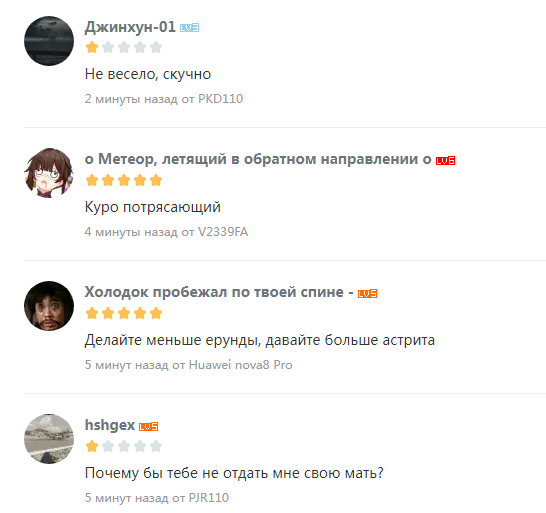The width and height of the screenshot is (546, 513).
Task: Click the review text Не весело, скучно
Action: coord(148,74)
